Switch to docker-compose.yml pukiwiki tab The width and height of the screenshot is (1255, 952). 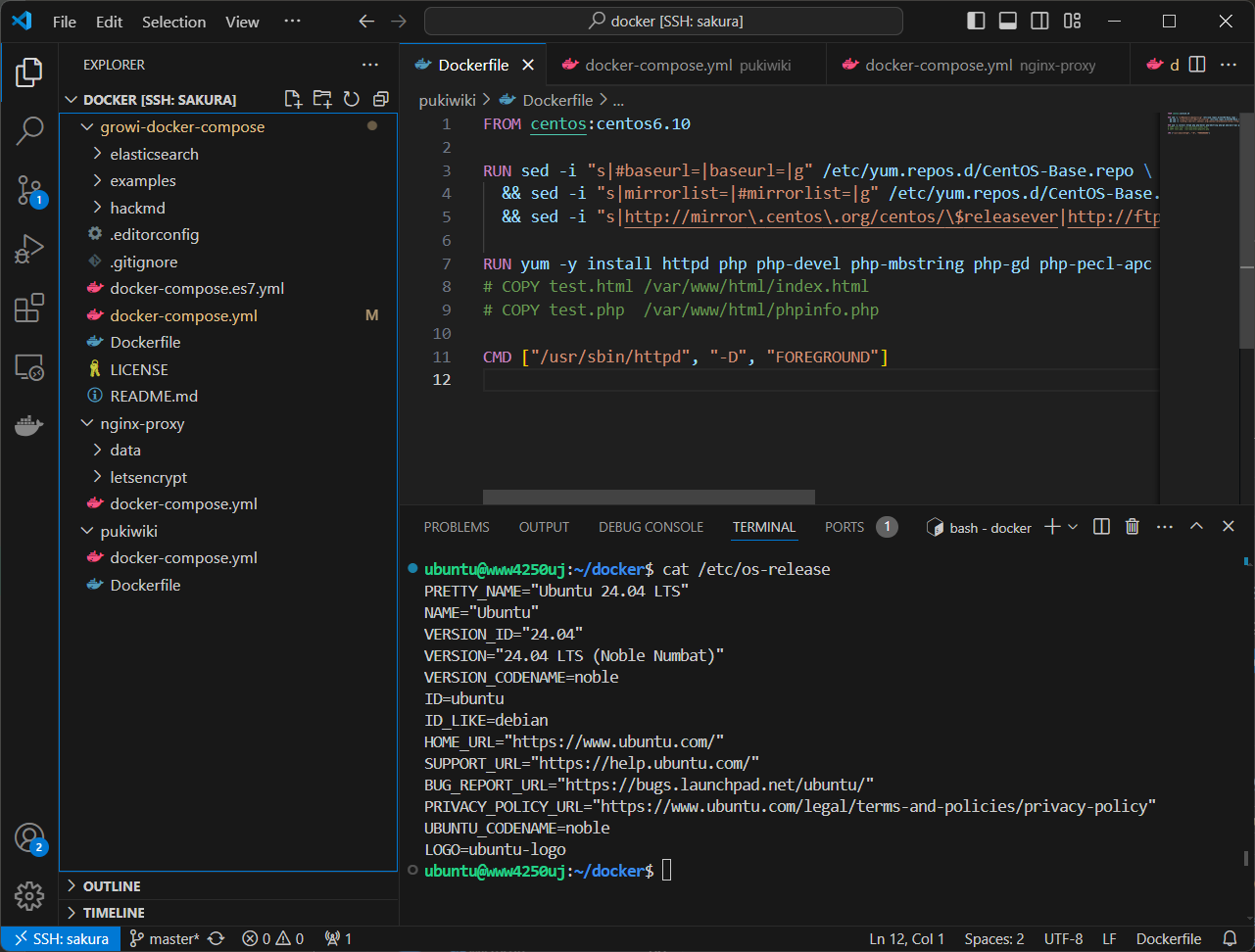[687, 65]
